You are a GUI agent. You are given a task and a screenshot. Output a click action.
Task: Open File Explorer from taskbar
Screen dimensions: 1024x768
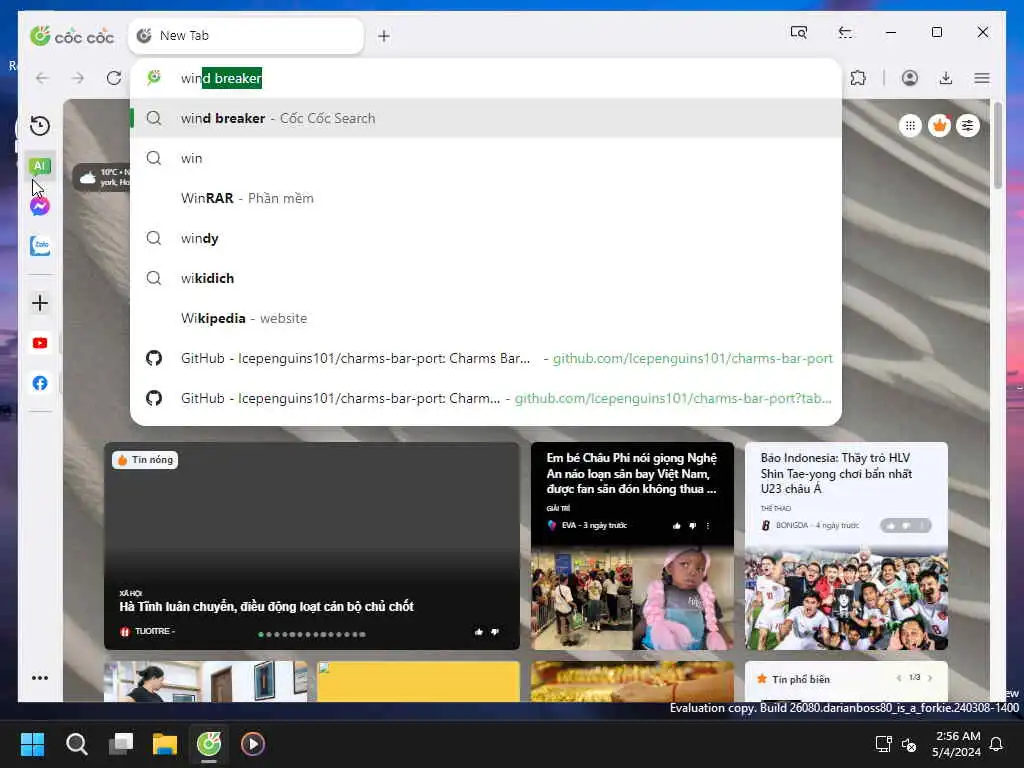[x=165, y=744]
